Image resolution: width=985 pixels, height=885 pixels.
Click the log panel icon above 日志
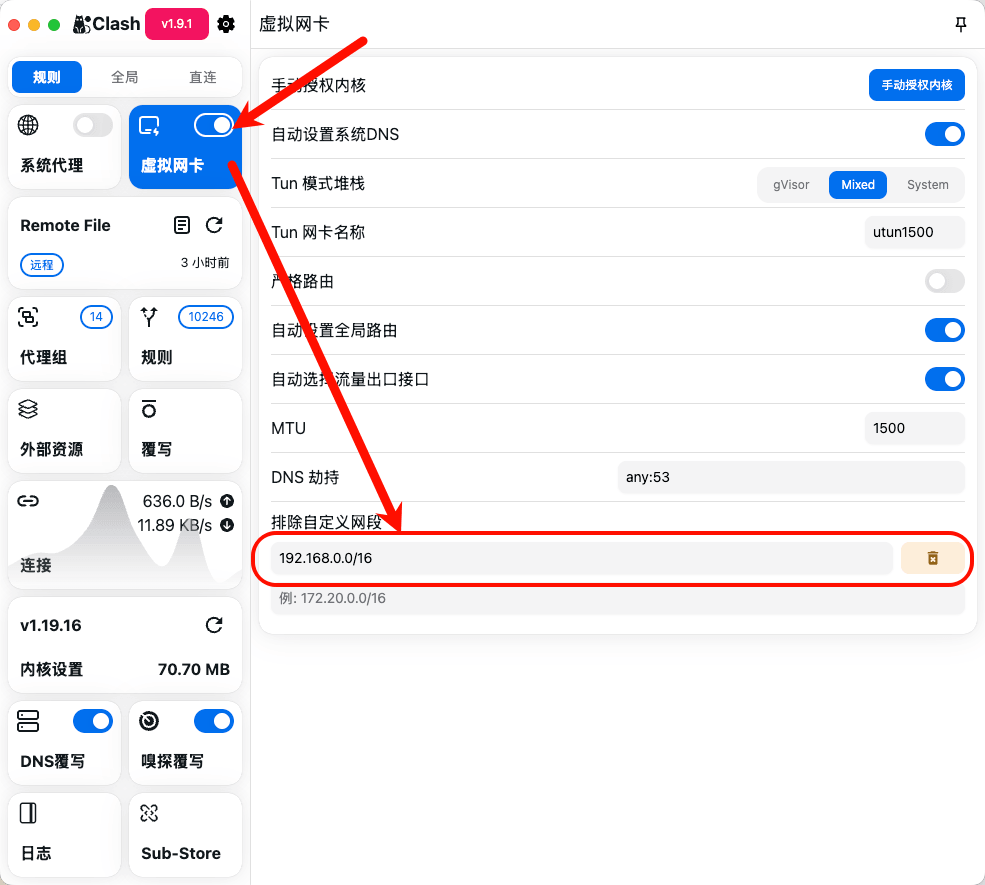point(28,813)
